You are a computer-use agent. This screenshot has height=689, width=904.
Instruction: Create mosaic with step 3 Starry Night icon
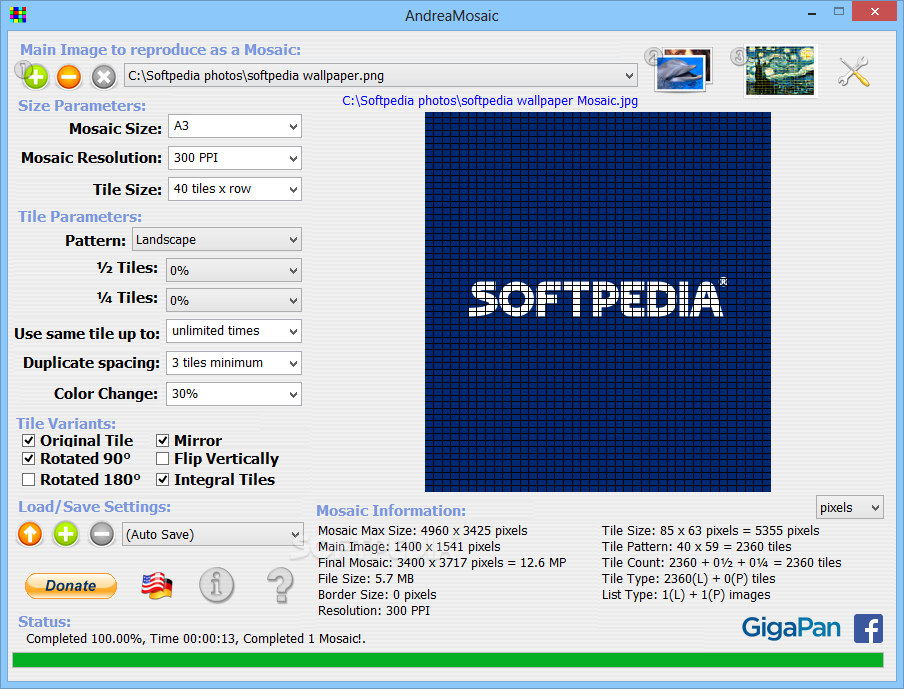[779, 70]
